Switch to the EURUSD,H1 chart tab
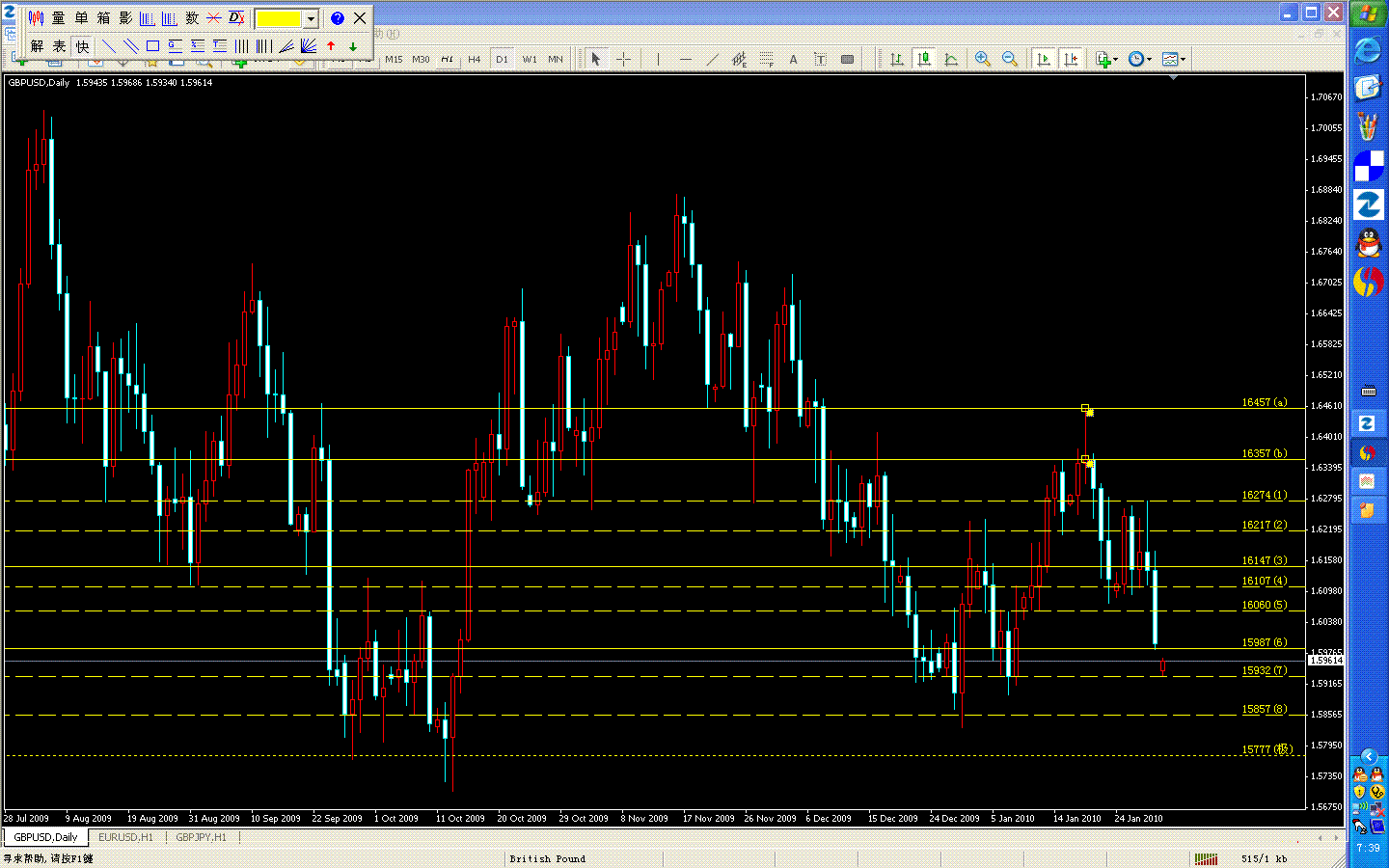Screen dimensions: 1389x868 click(125, 837)
